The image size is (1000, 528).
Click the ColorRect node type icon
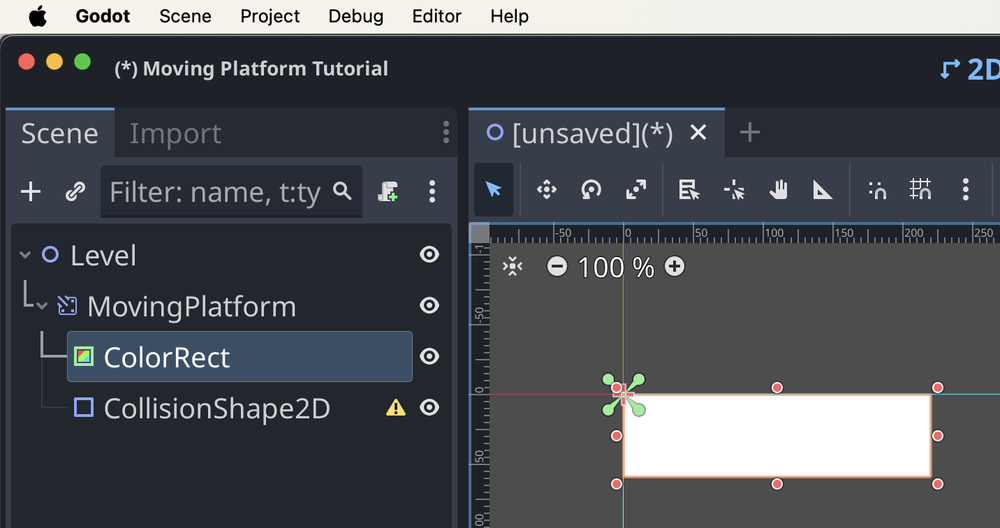click(84, 356)
